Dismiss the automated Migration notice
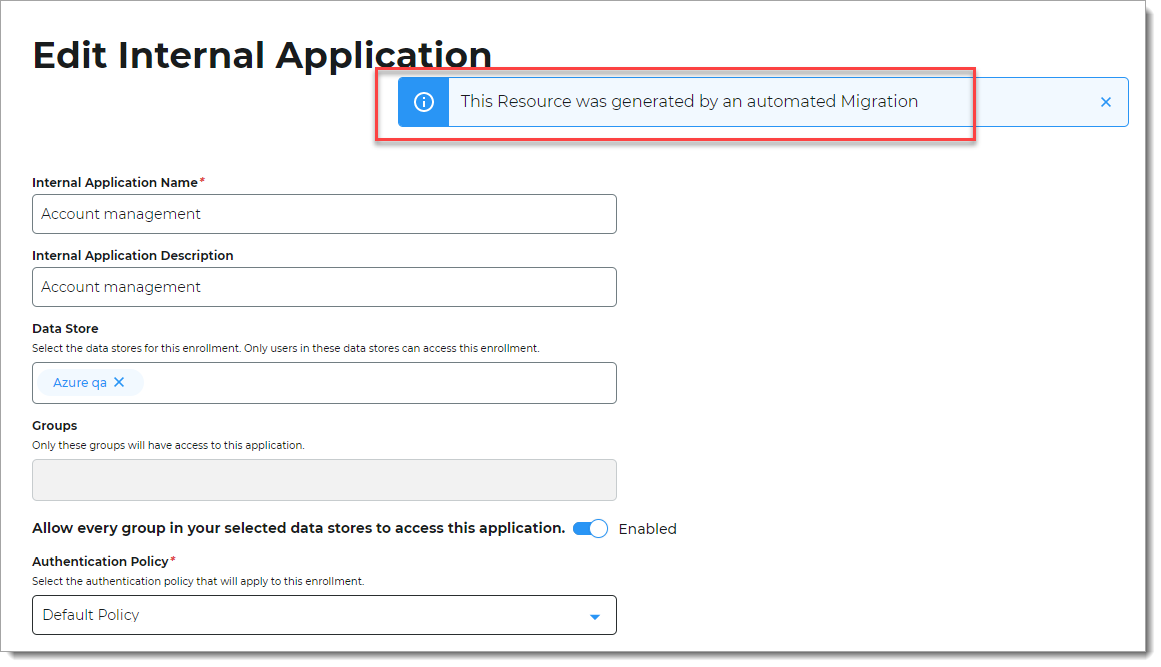The width and height of the screenshot is (1161, 667). (x=1105, y=101)
